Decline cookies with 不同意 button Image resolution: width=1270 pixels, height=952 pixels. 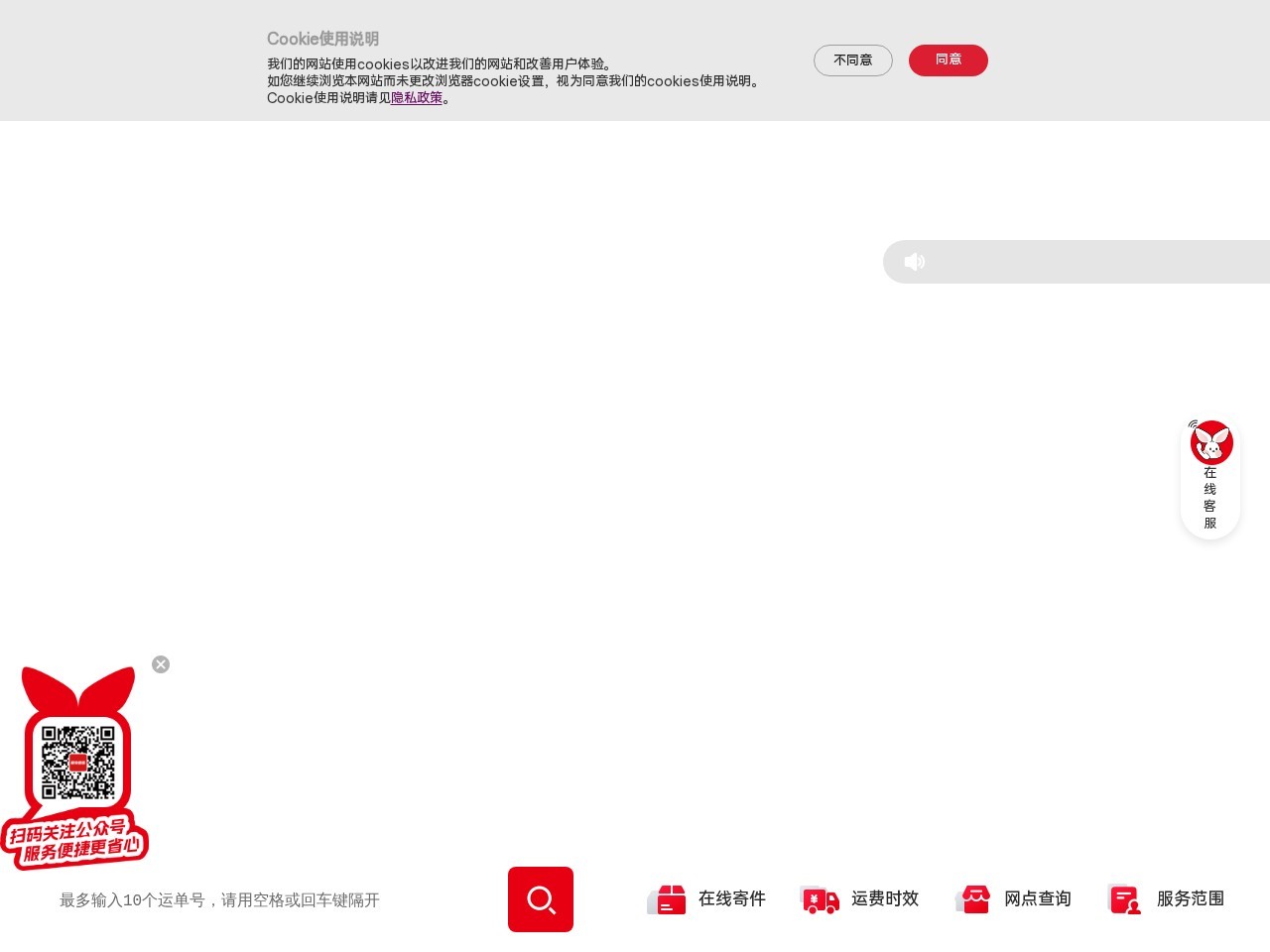point(852,60)
